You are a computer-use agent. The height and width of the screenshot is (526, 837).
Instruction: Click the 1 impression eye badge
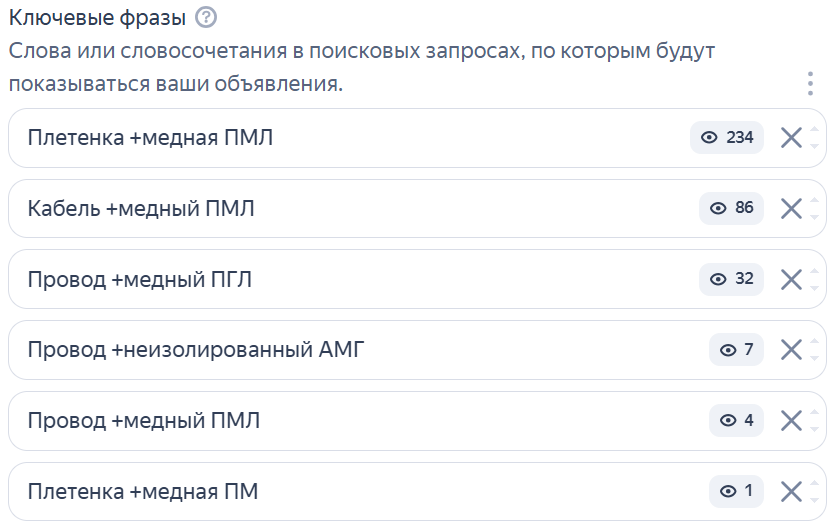coord(736,491)
